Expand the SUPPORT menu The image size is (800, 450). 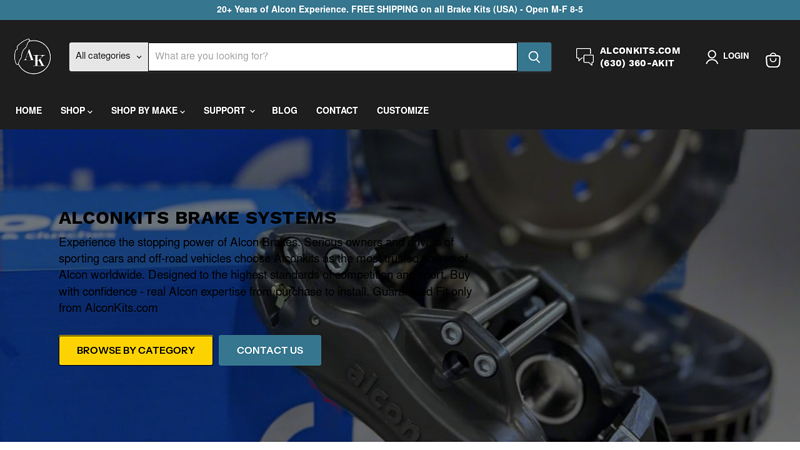point(229,111)
